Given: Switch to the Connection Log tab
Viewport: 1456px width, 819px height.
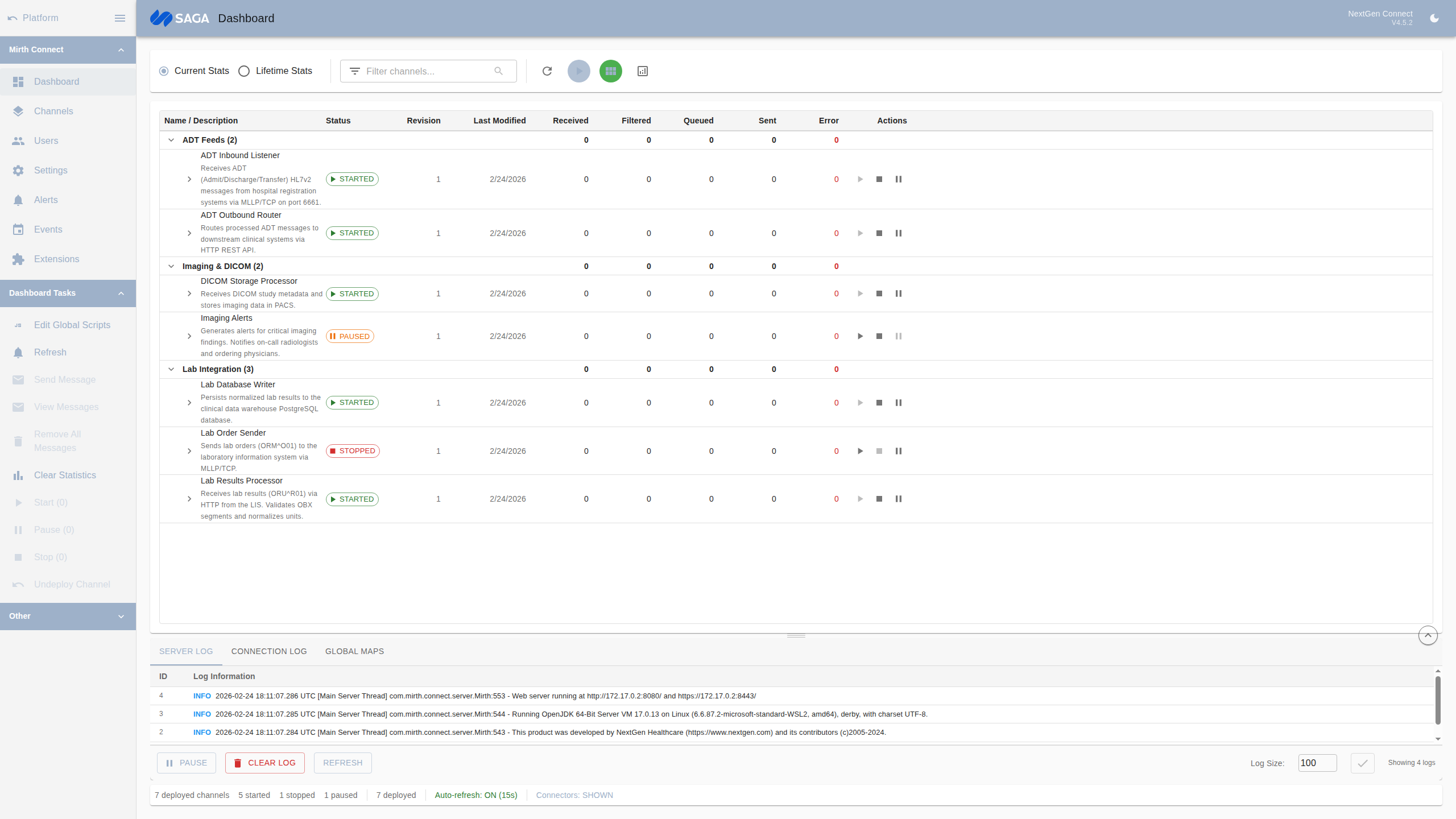Looking at the screenshot, I should [268, 651].
